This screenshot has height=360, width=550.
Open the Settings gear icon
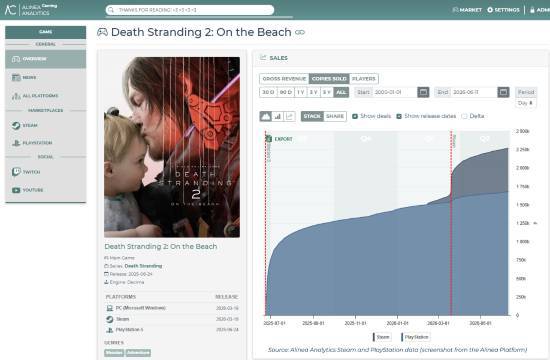pyautogui.click(x=490, y=10)
